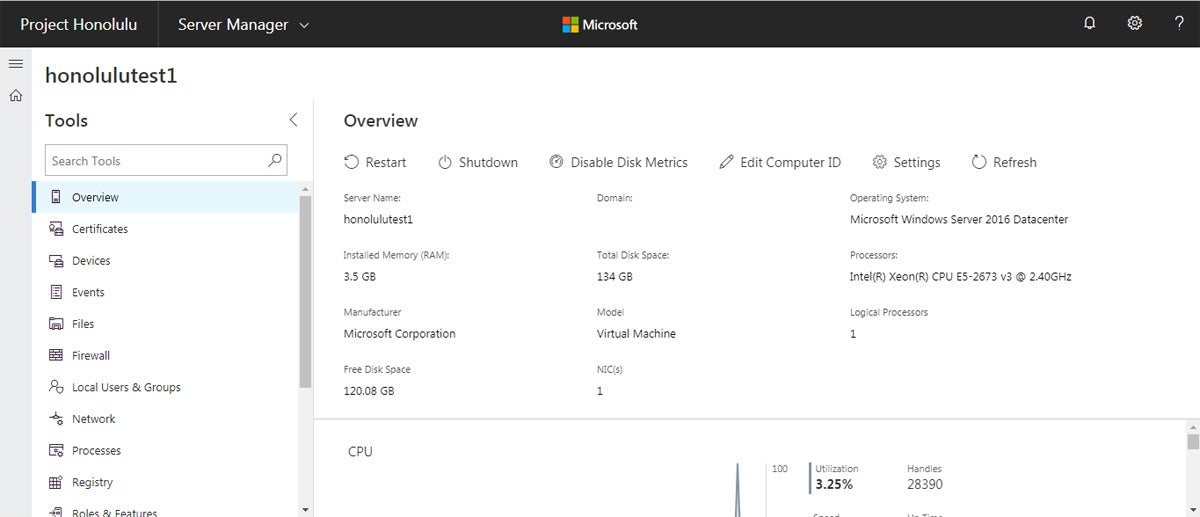Click Edit Computer ID

point(780,162)
